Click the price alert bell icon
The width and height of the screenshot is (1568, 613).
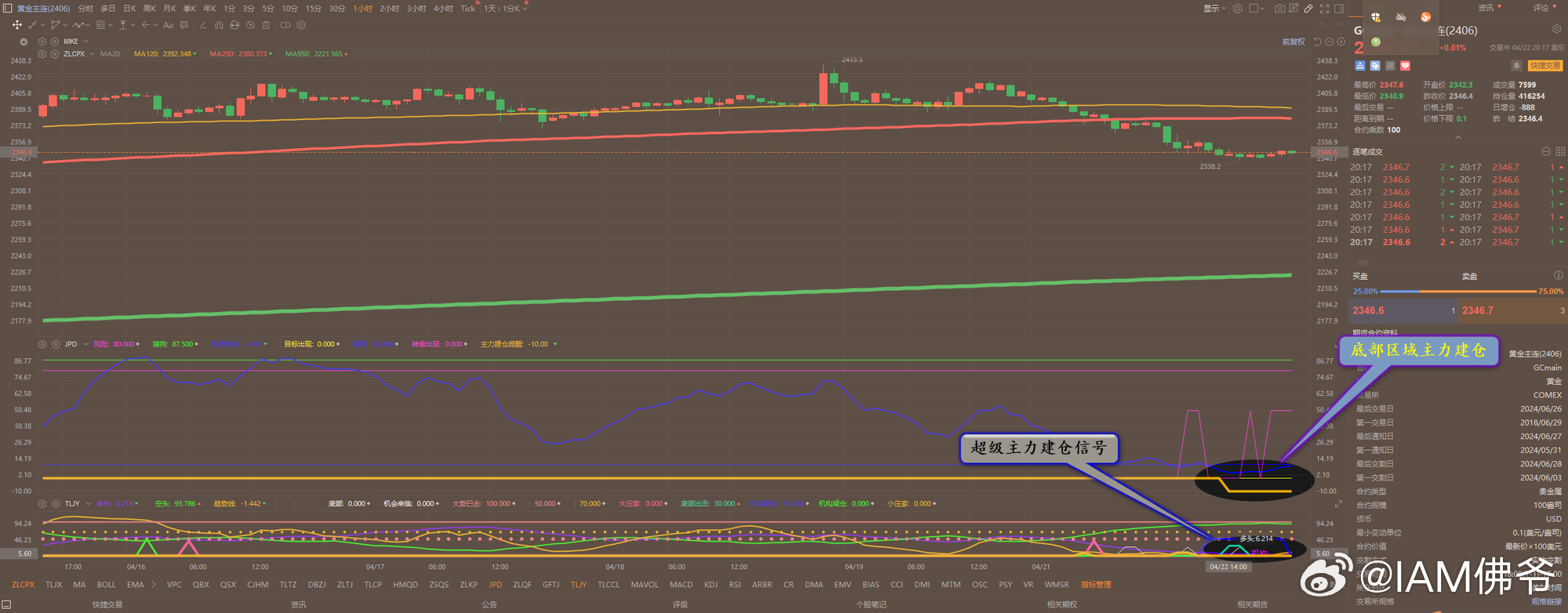(1516, 66)
